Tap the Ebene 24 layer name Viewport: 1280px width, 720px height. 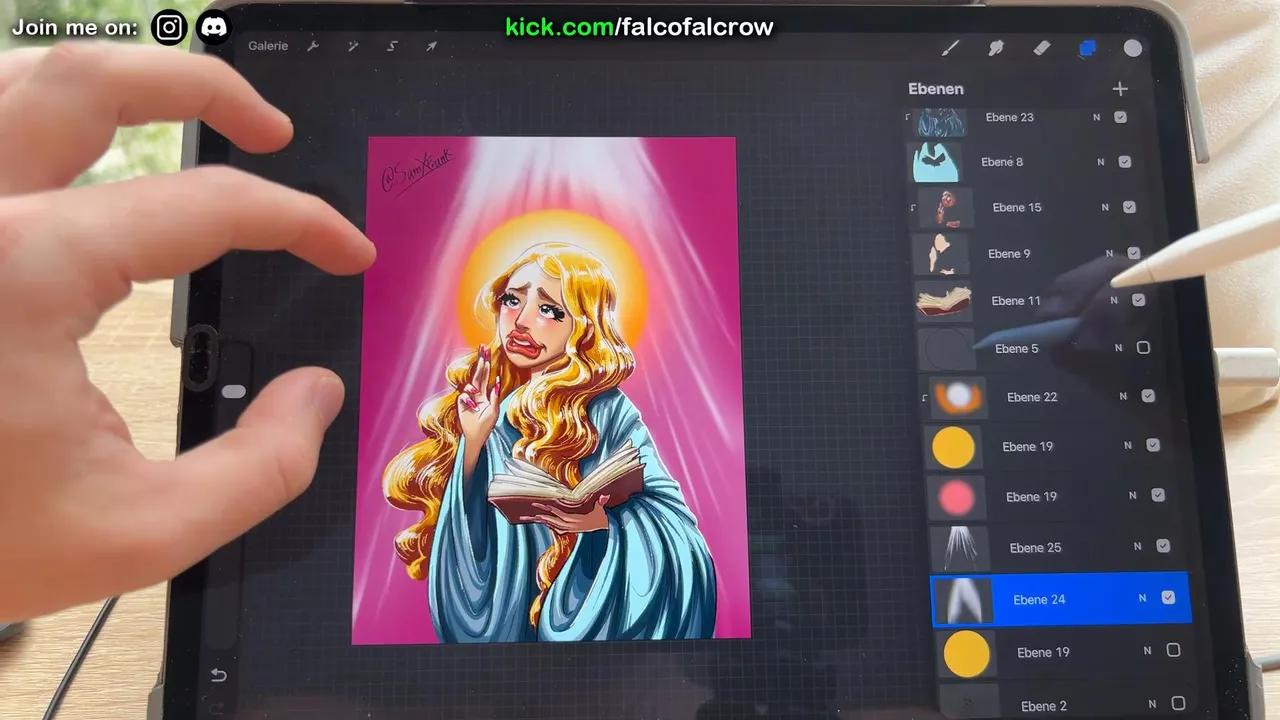pos(1039,600)
